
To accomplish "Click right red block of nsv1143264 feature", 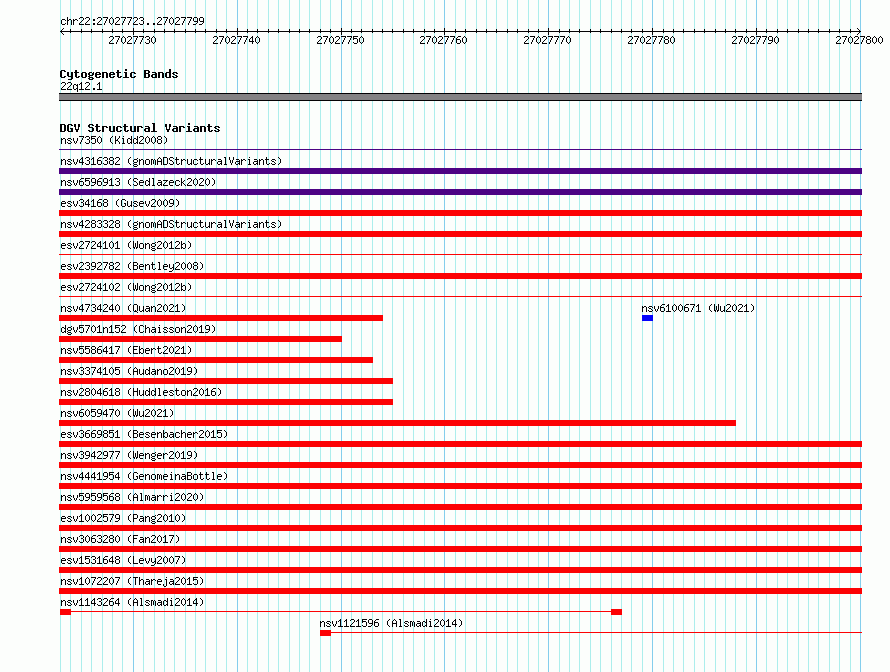I will 616,612.
